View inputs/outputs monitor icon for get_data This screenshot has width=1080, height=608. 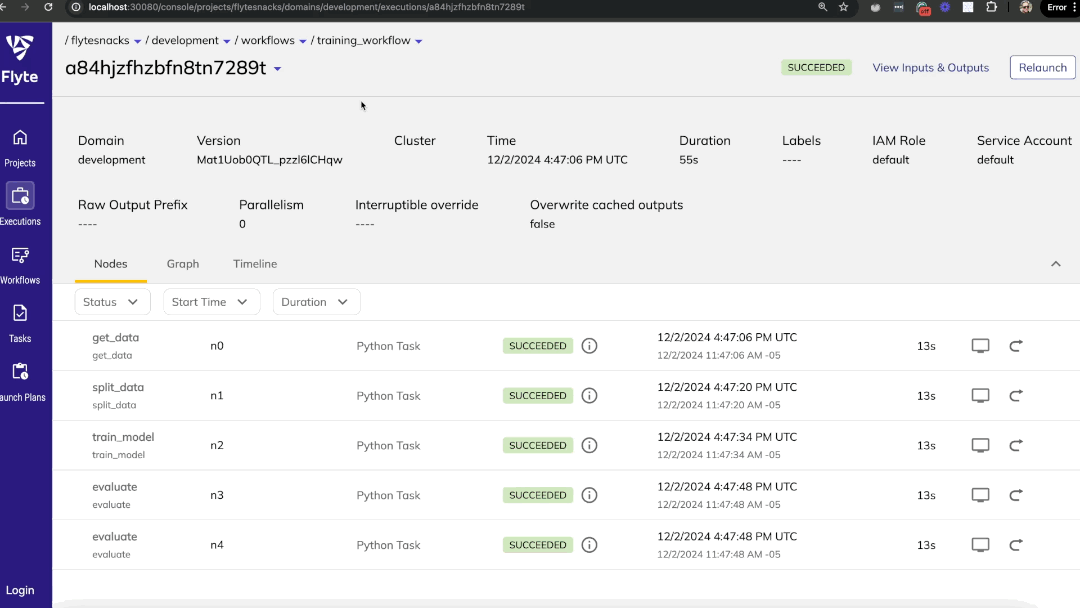point(980,346)
